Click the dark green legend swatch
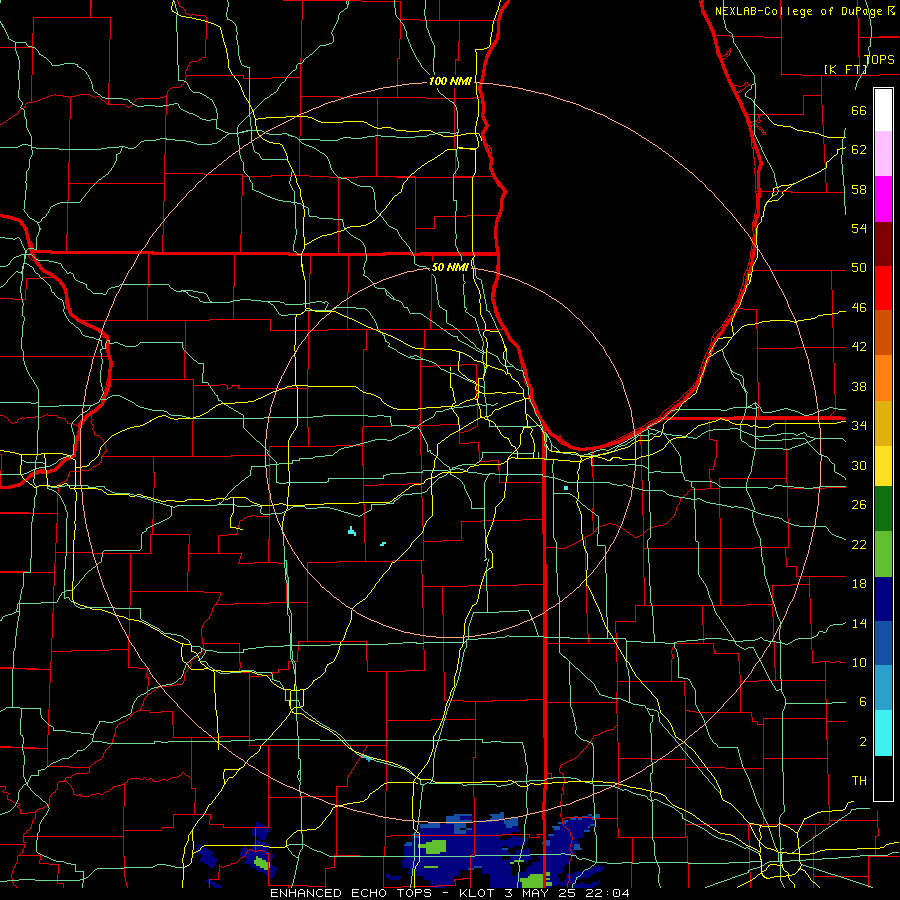Viewport: 900px width, 900px height. 883,509
